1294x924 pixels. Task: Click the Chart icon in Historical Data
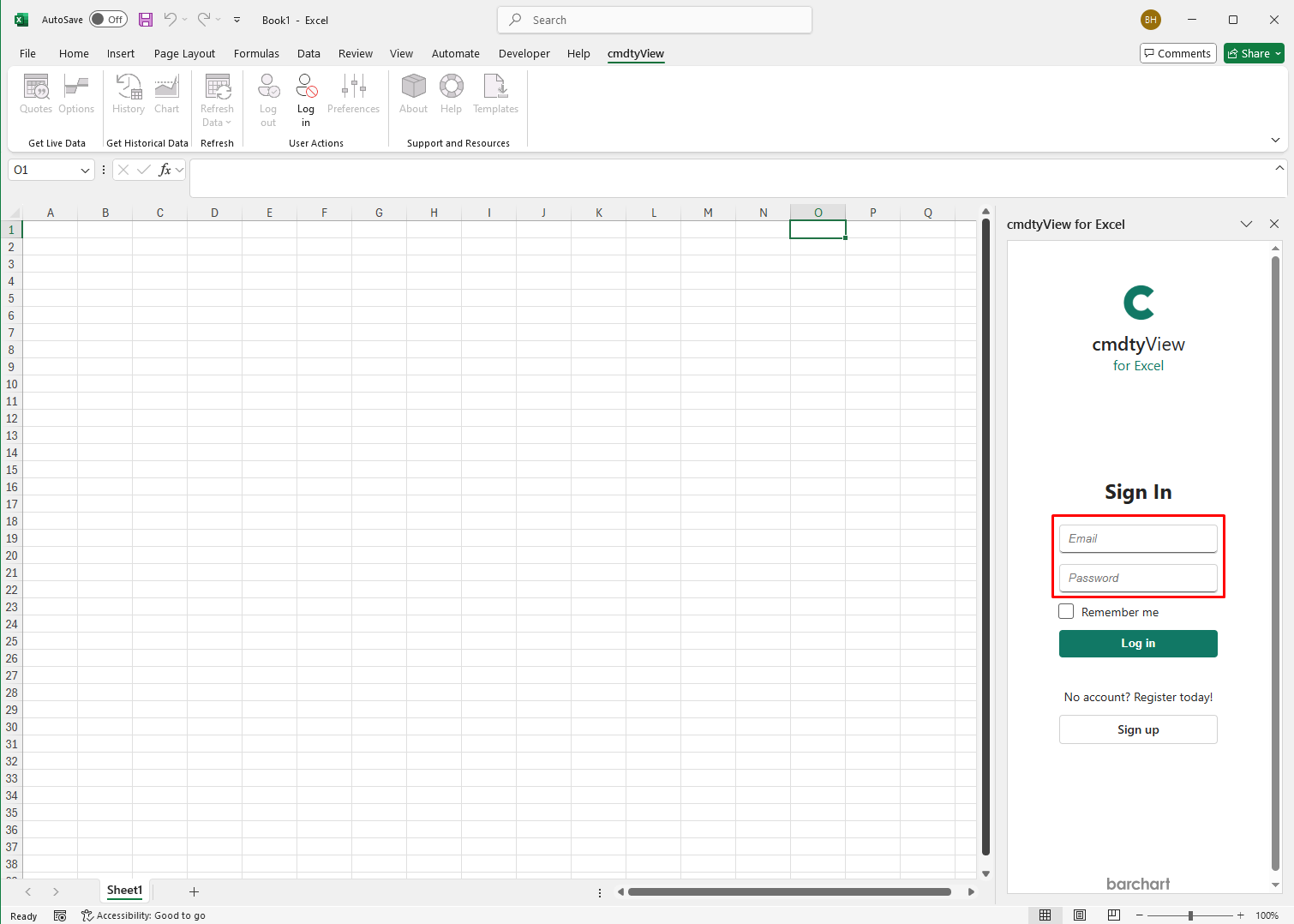[167, 94]
